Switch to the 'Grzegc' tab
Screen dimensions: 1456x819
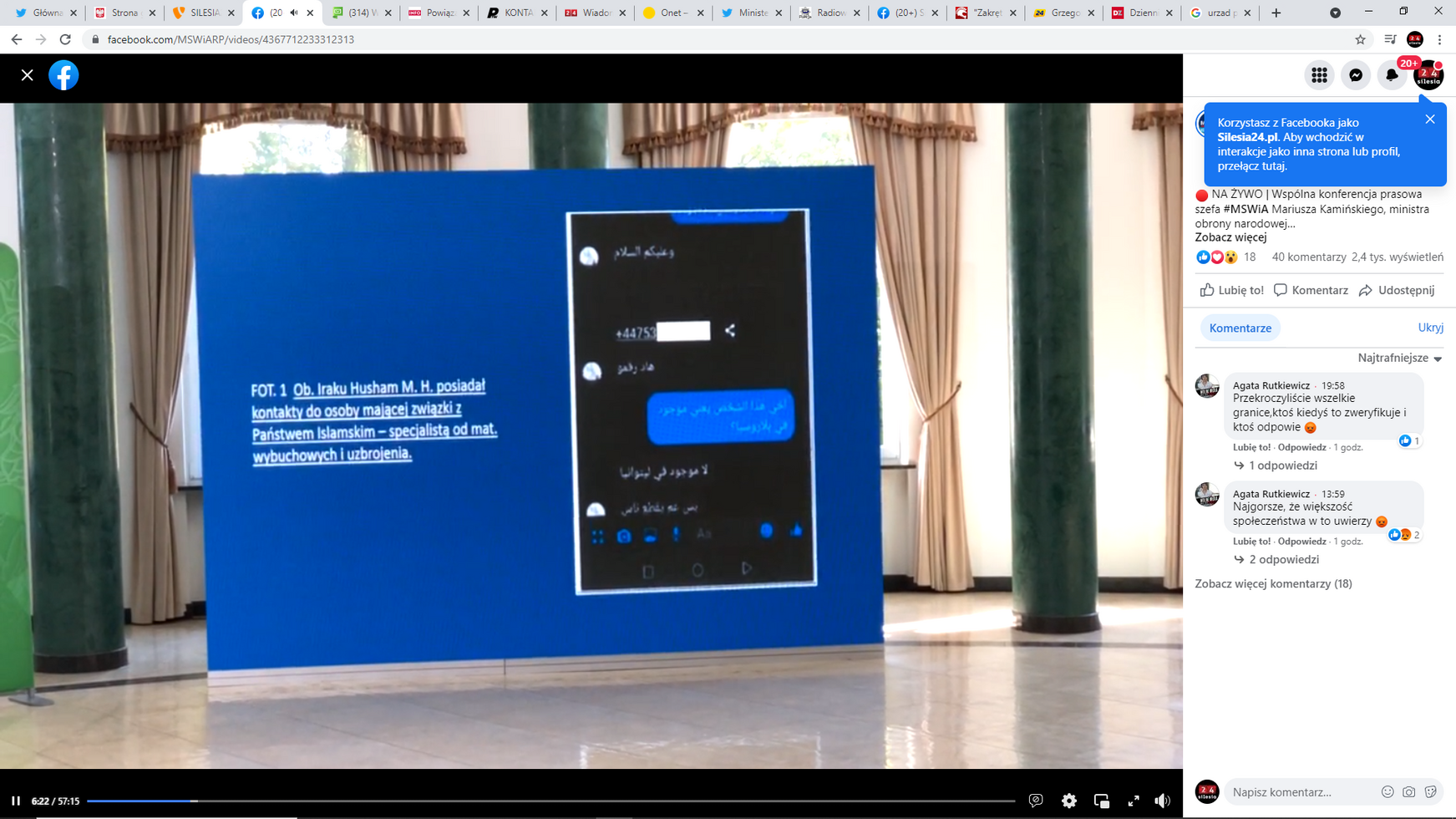coord(1063,13)
